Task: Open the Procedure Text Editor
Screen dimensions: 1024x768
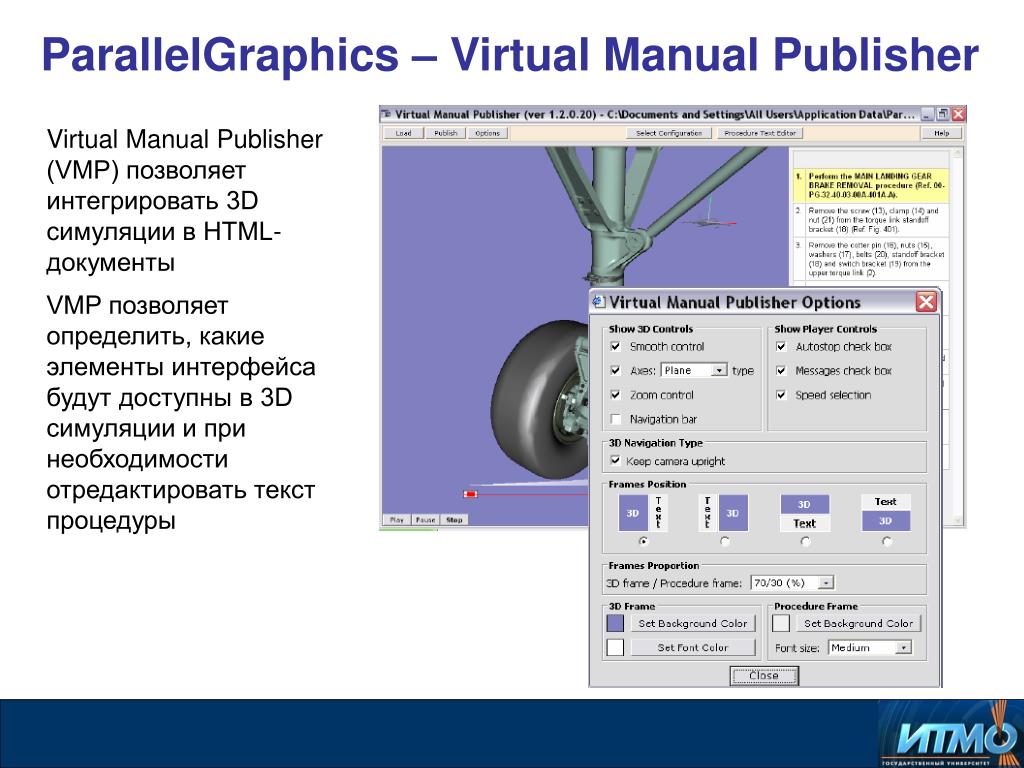Action: 760,133
